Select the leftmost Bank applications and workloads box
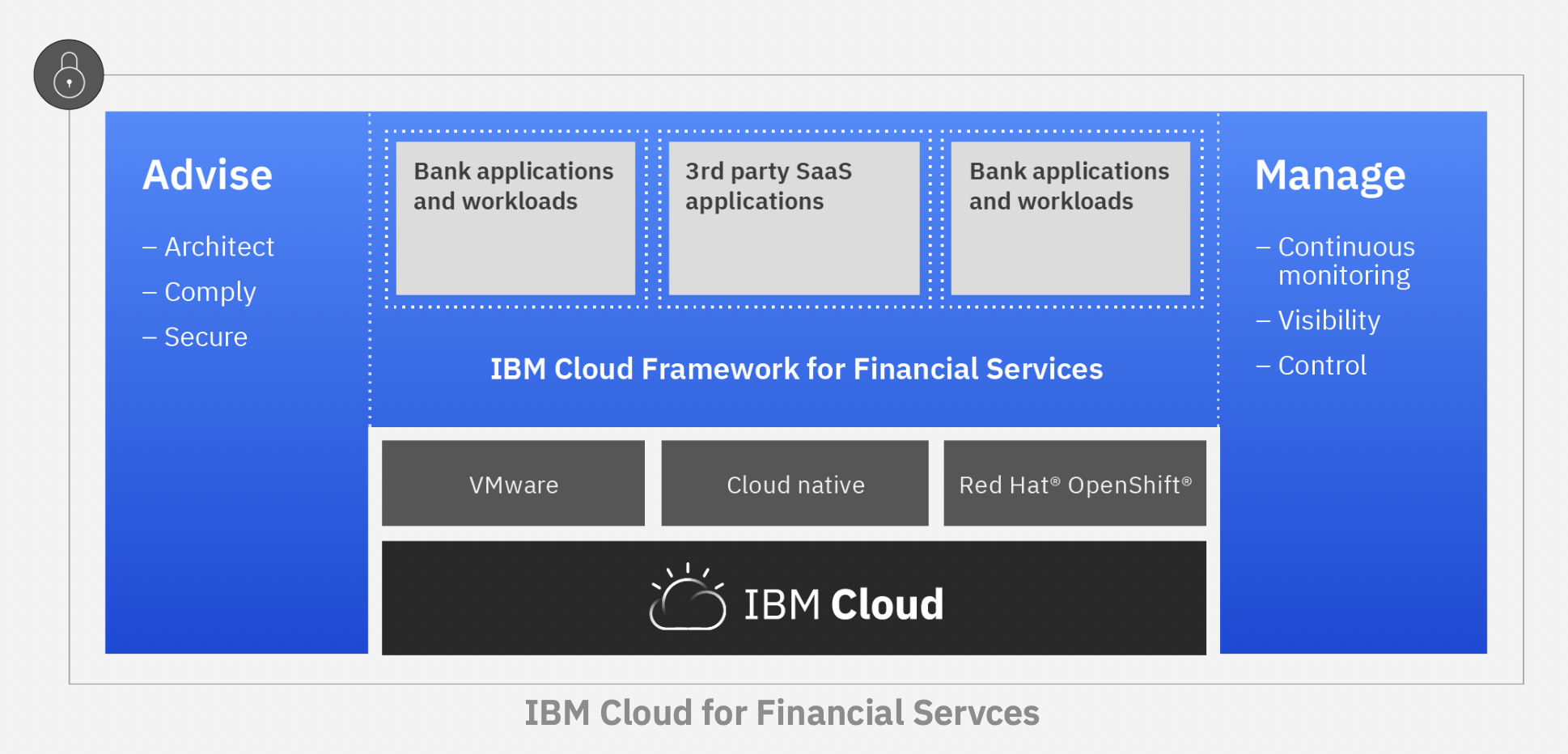This screenshot has height=754, width=1568. (x=515, y=218)
